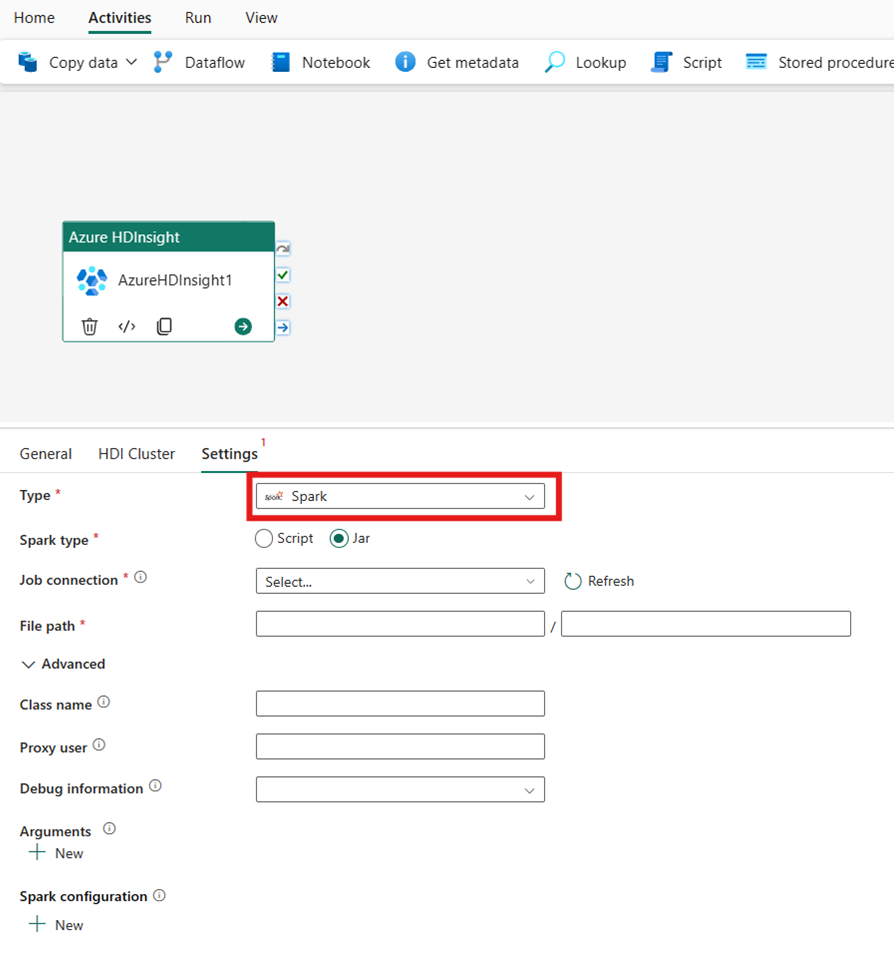Click the Class name input field
The height and width of the screenshot is (961, 894).
tap(400, 703)
